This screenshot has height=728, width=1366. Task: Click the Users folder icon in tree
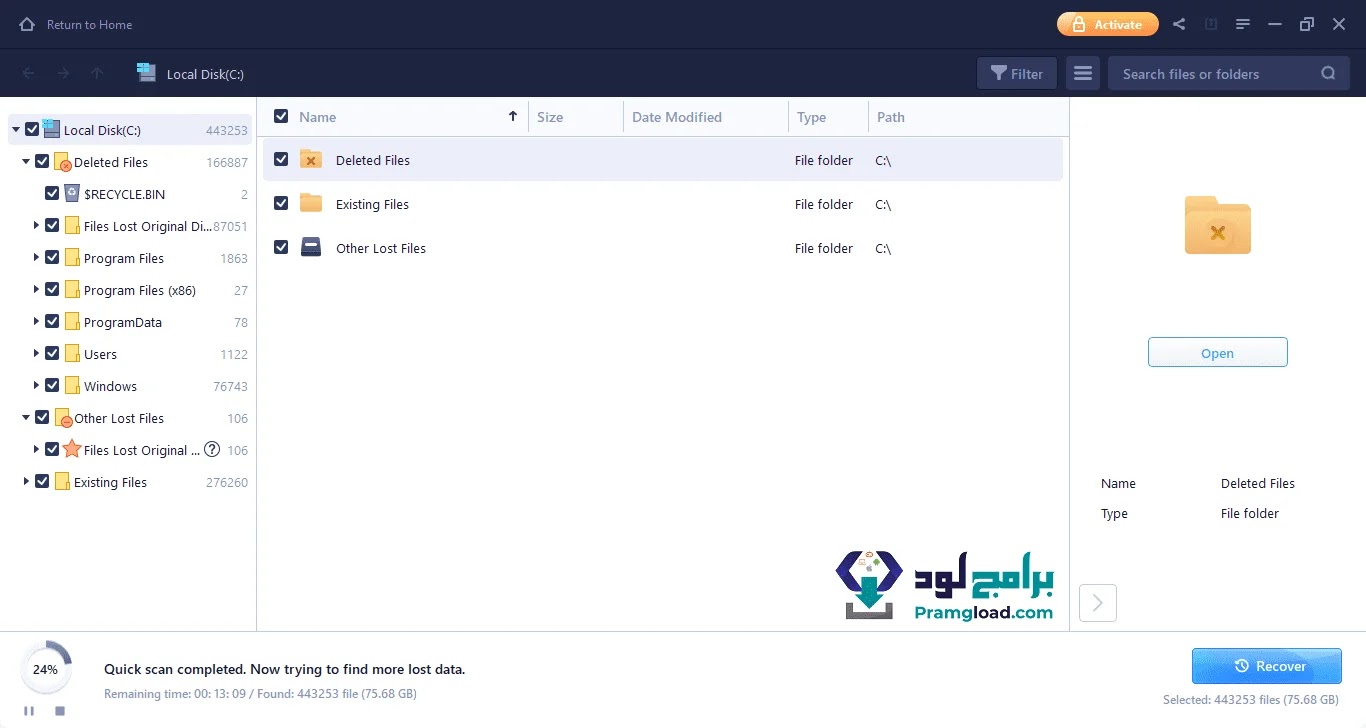[x=72, y=354]
